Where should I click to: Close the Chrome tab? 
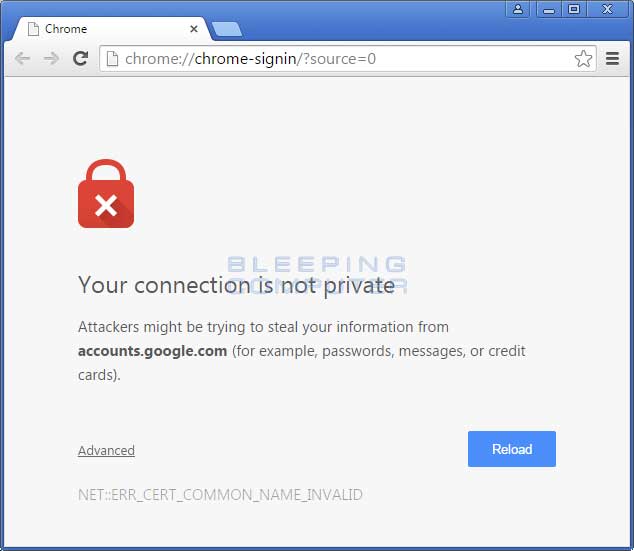pos(194,29)
